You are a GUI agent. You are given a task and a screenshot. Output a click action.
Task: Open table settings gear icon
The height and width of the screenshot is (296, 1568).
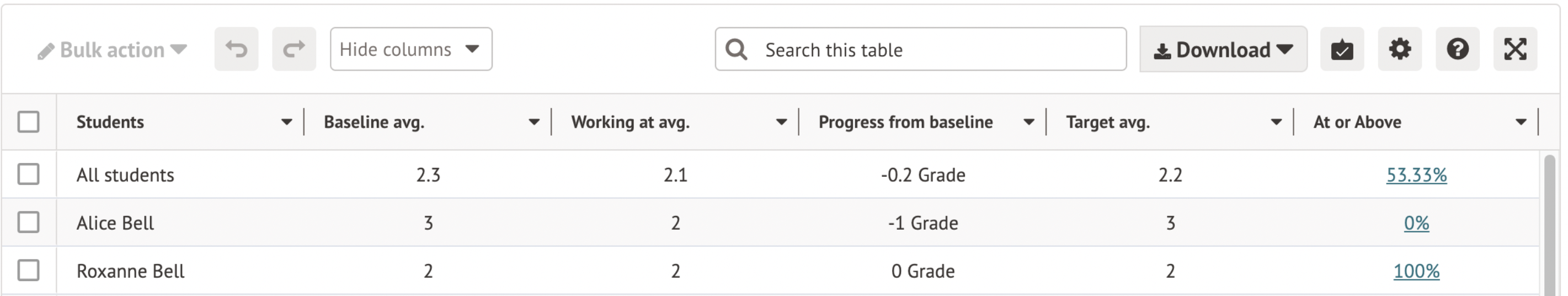click(x=1399, y=49)
